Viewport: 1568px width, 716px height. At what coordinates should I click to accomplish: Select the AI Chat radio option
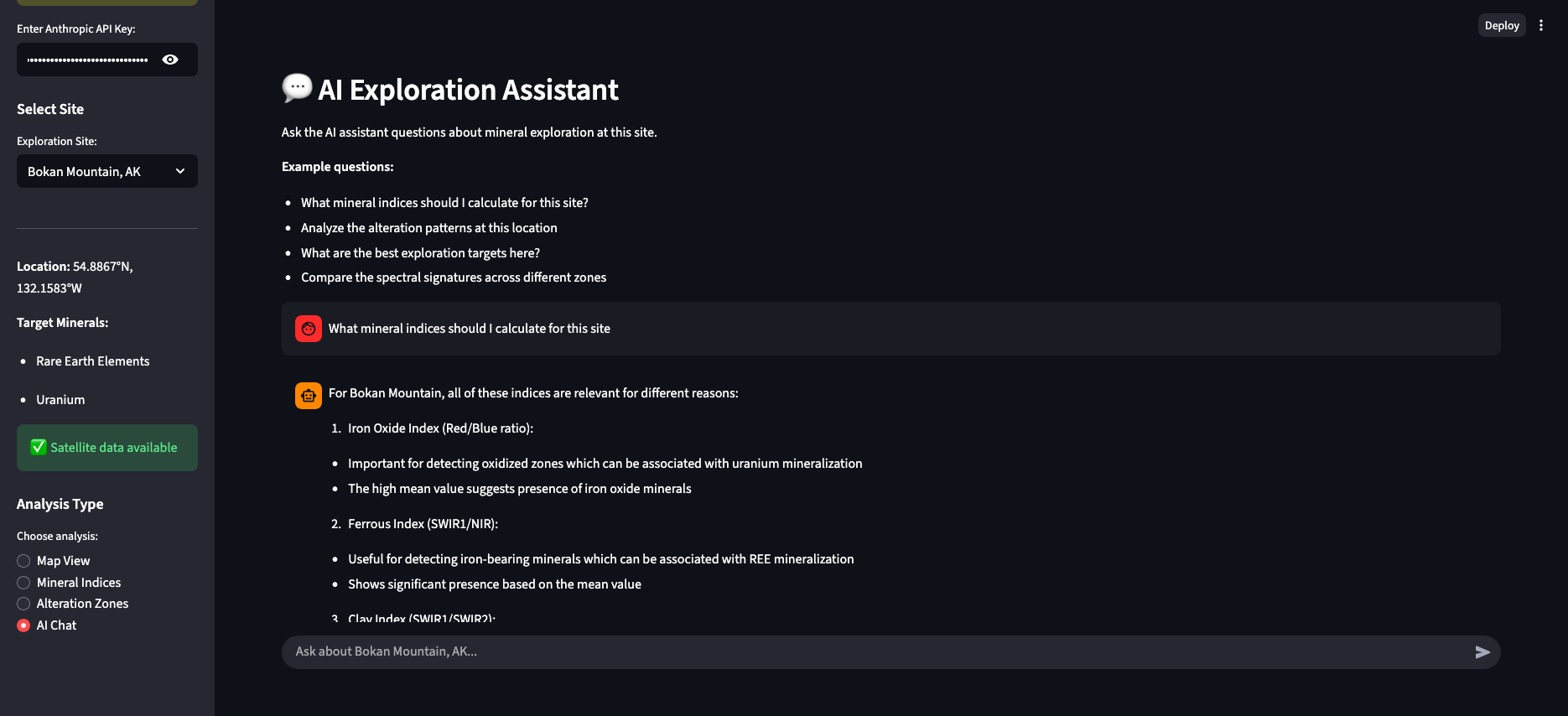pyautogui.click(x=24, y=625)
